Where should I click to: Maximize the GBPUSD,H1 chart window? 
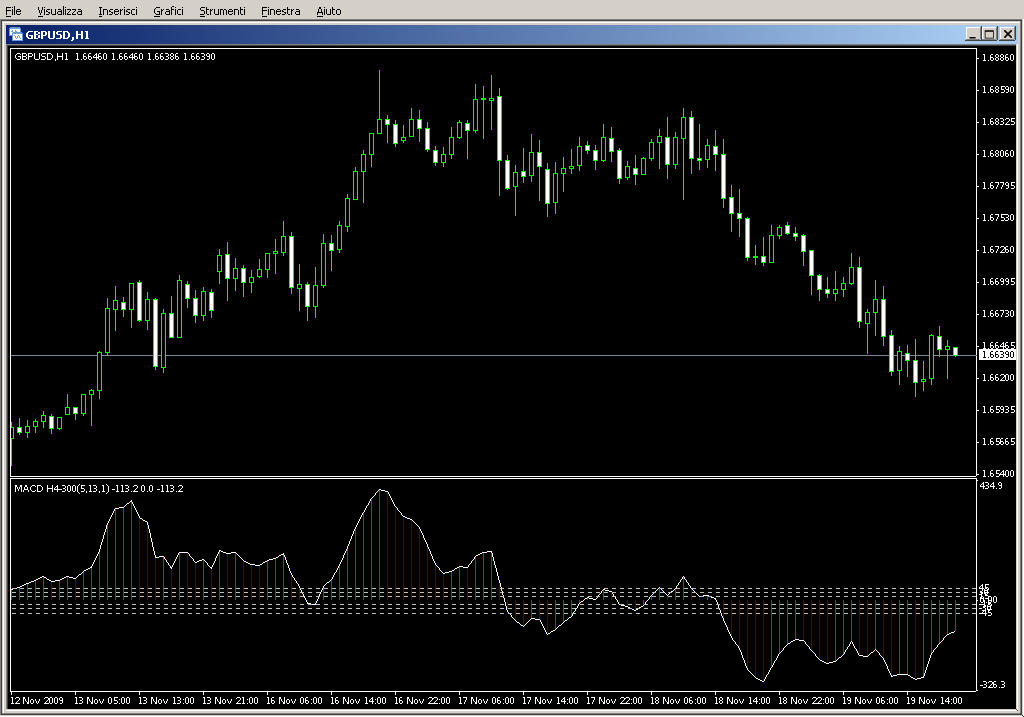click(x=989, y=34)
